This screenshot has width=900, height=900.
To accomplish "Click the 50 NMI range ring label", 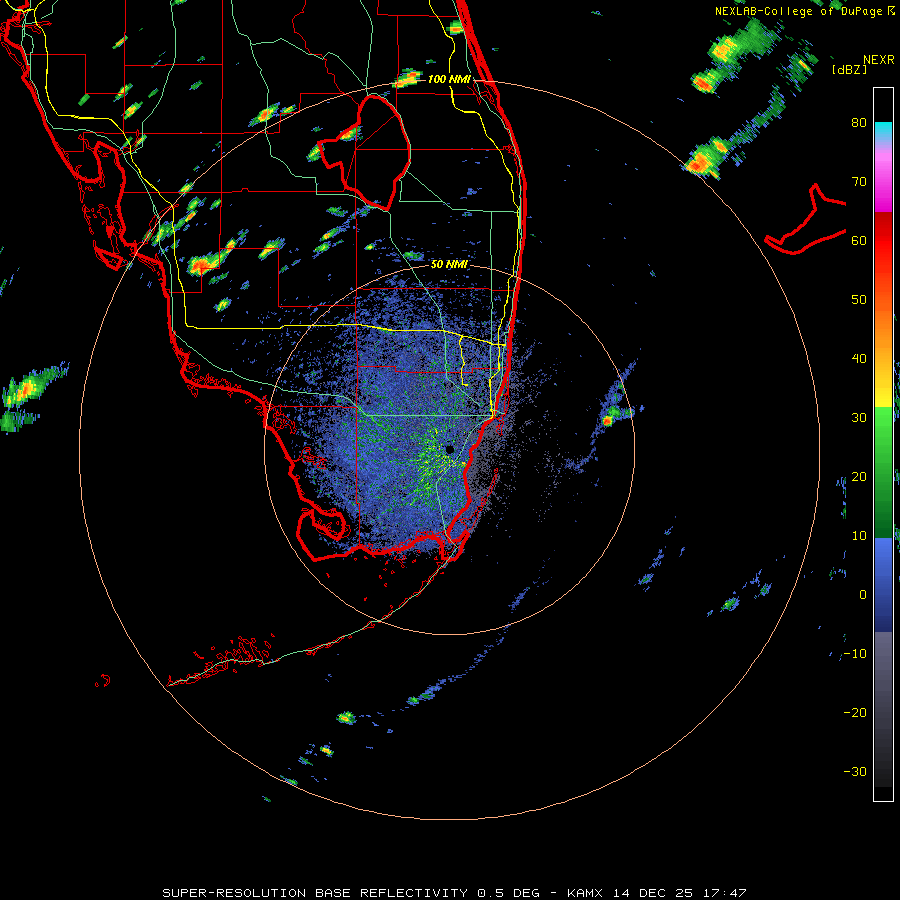I will pyautogui.click(x=449, y=264).
